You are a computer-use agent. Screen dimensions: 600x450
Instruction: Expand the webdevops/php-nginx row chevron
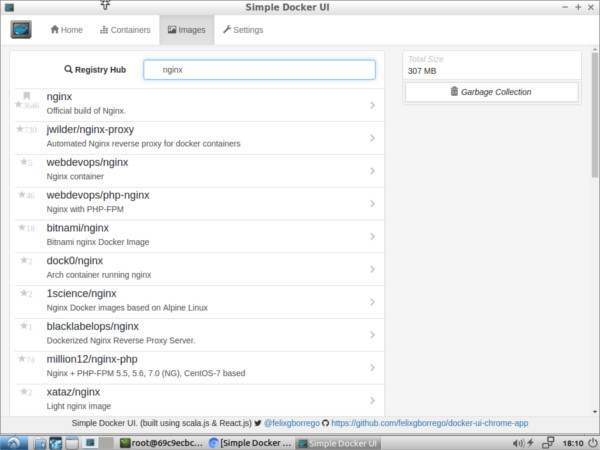372,204
